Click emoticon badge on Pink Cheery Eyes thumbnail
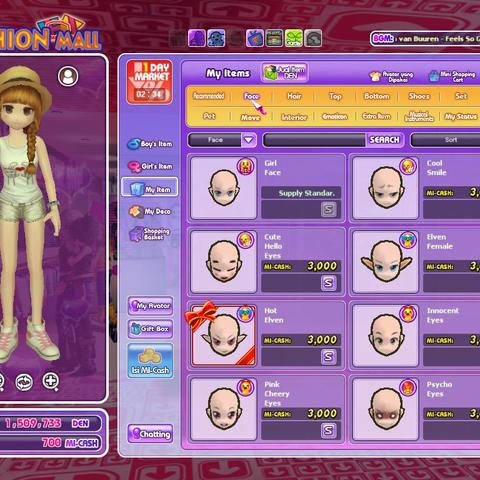The image size is (480, 480). [246, 387]
